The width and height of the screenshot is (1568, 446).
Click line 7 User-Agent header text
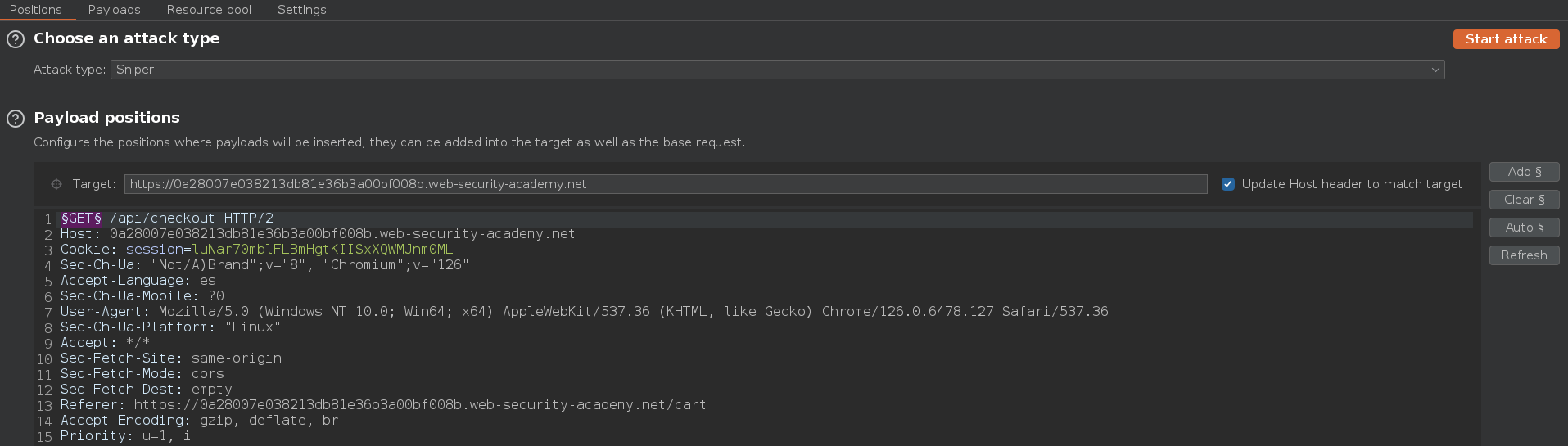click(584, 312)
